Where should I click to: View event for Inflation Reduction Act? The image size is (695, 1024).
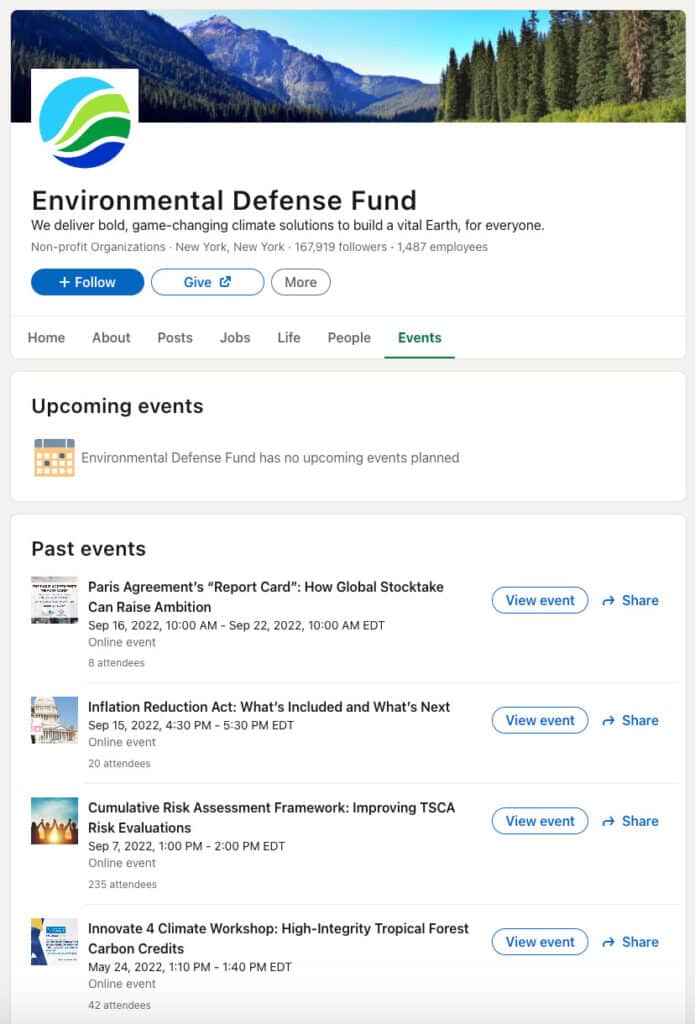[x=540, y=720]
